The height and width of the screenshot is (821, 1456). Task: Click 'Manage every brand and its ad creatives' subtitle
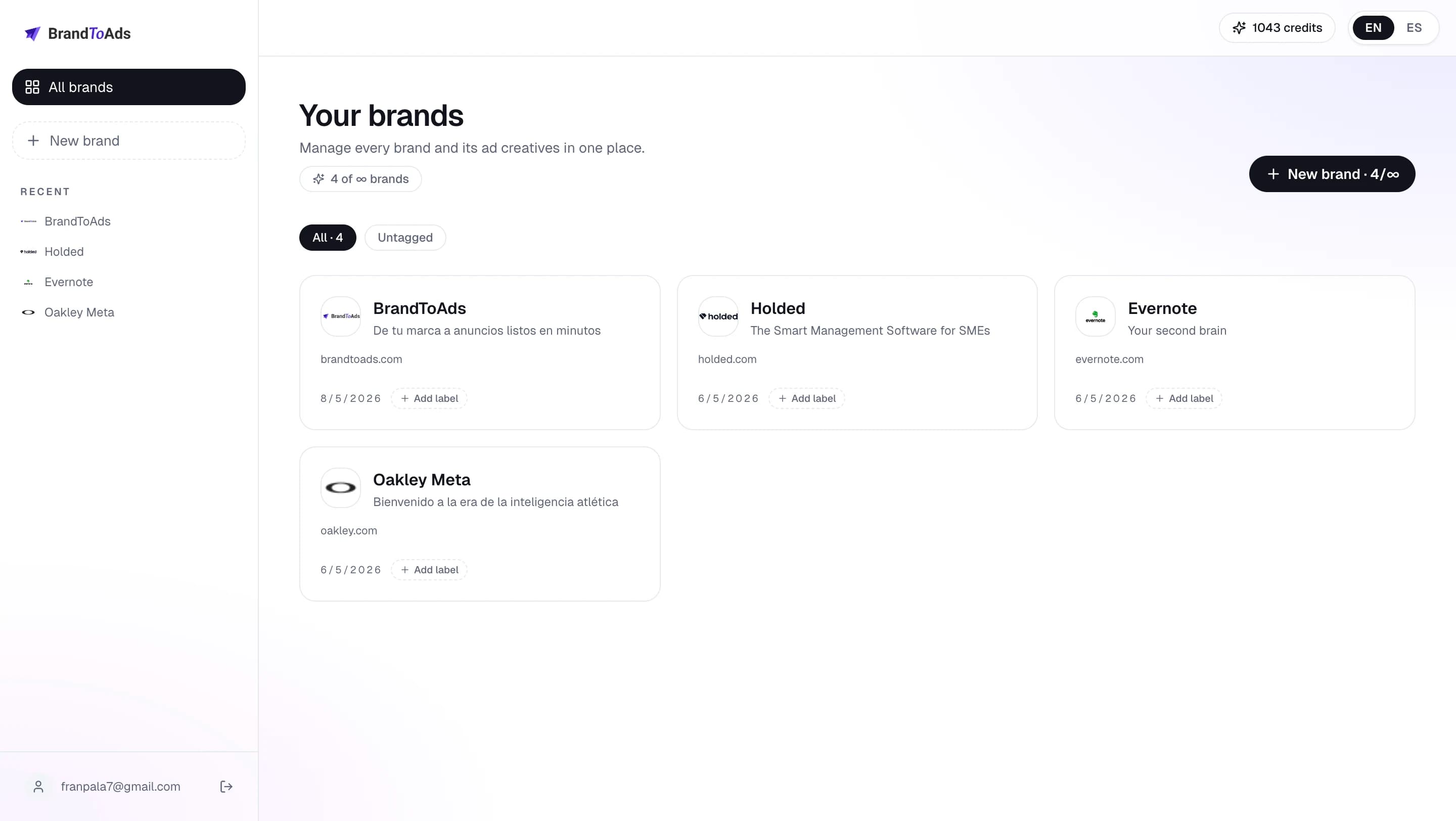(x=472, y=148)
